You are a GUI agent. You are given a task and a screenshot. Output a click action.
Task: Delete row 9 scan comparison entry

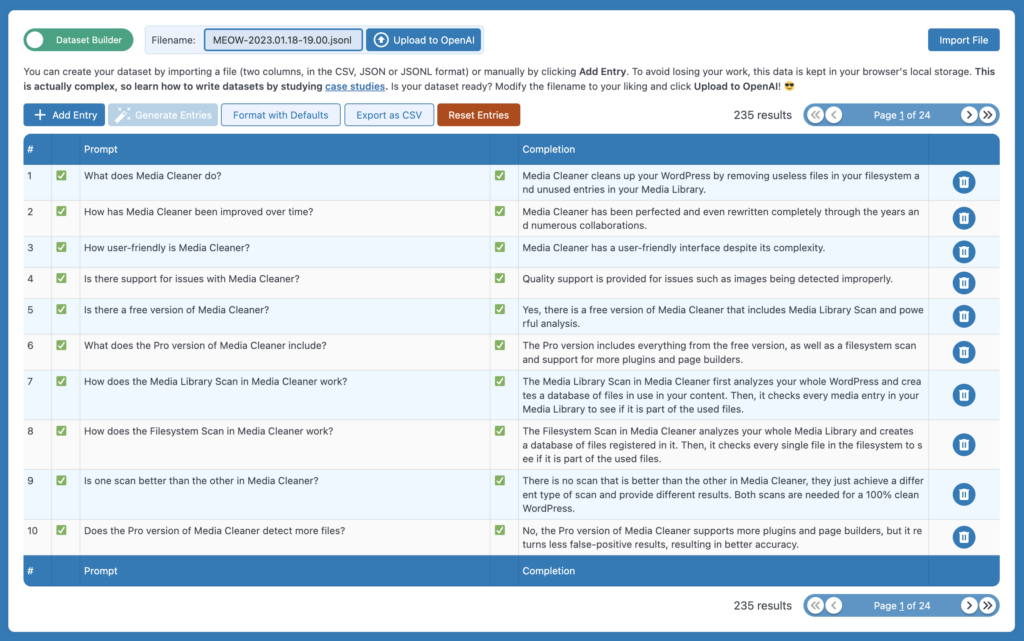coord(963,494)
